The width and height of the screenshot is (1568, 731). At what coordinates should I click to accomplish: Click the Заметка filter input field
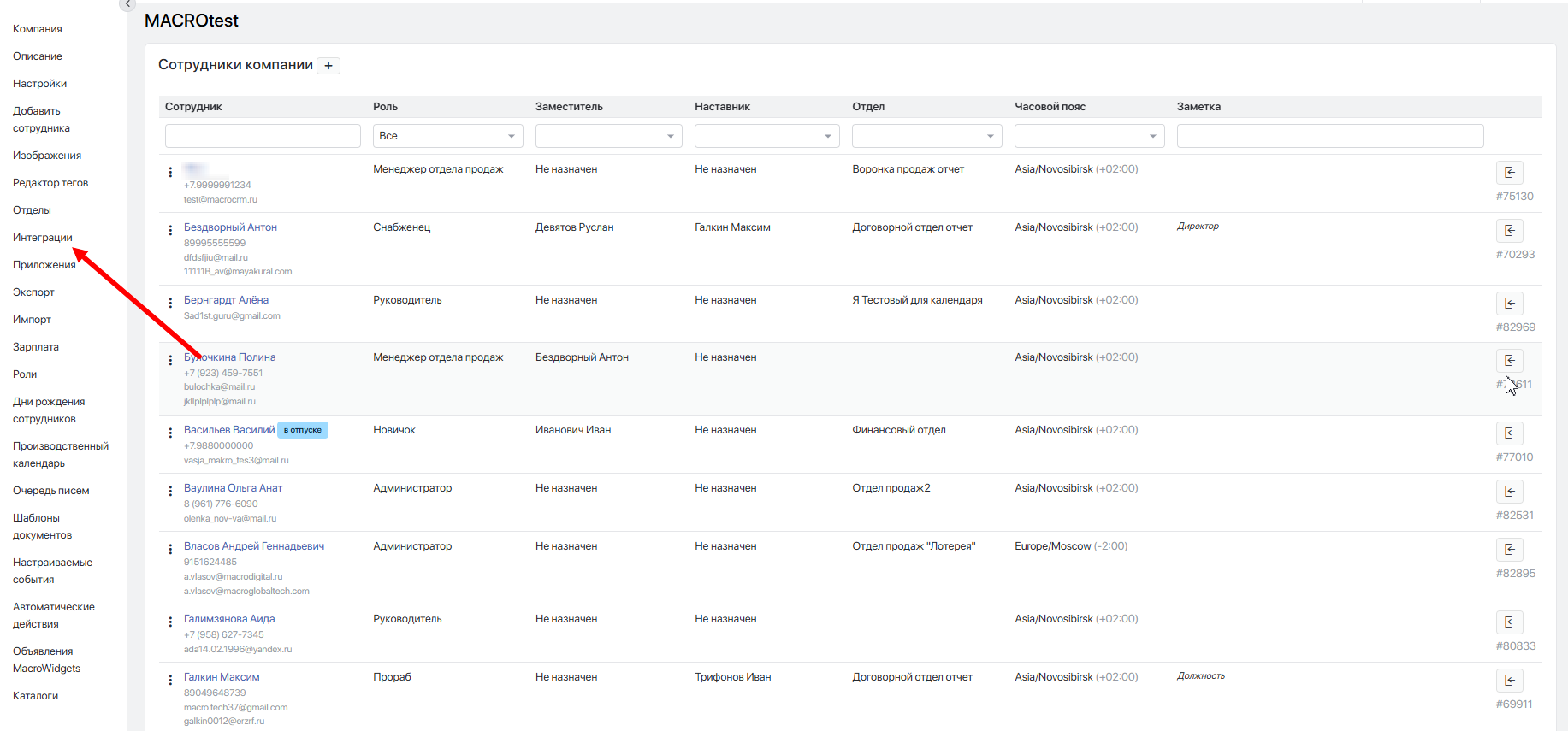[x=1329, y=136]
